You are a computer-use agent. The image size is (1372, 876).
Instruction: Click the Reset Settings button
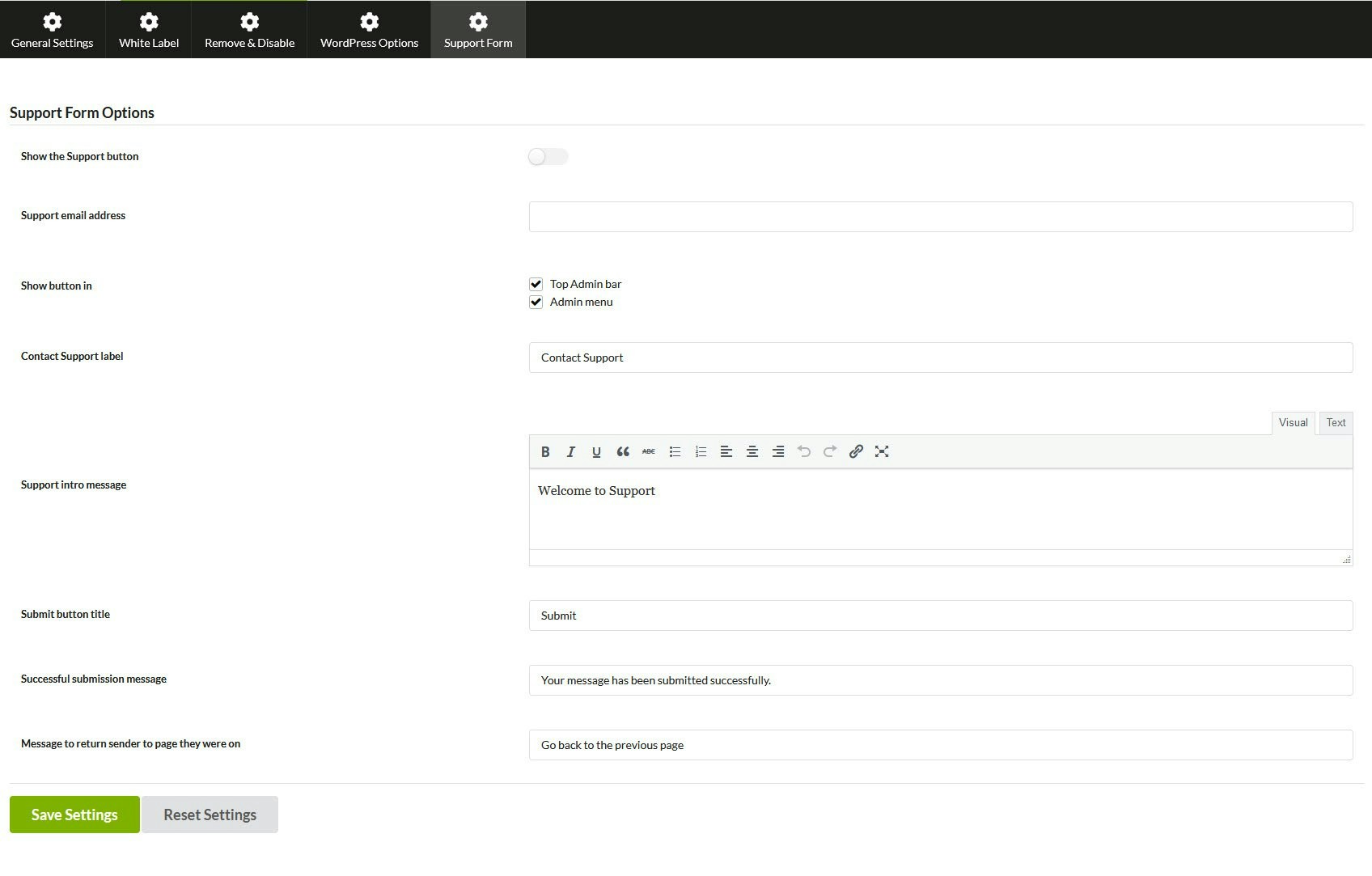point(210,814)
